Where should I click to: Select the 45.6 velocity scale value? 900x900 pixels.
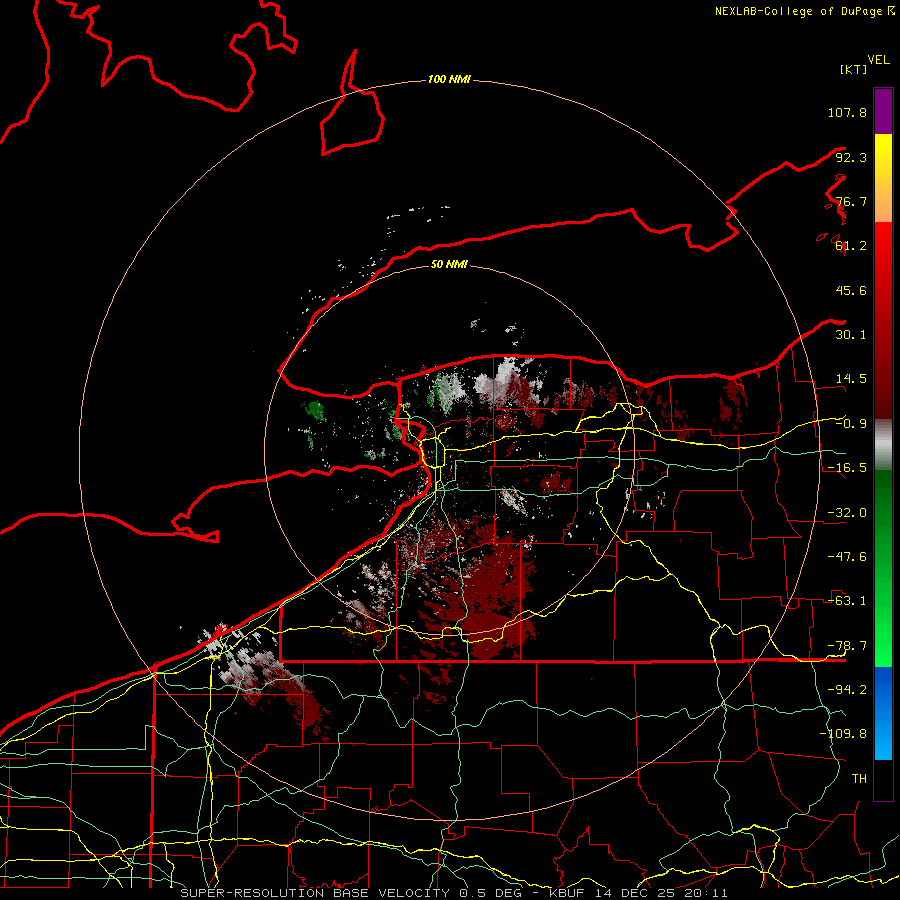[851, 290]
